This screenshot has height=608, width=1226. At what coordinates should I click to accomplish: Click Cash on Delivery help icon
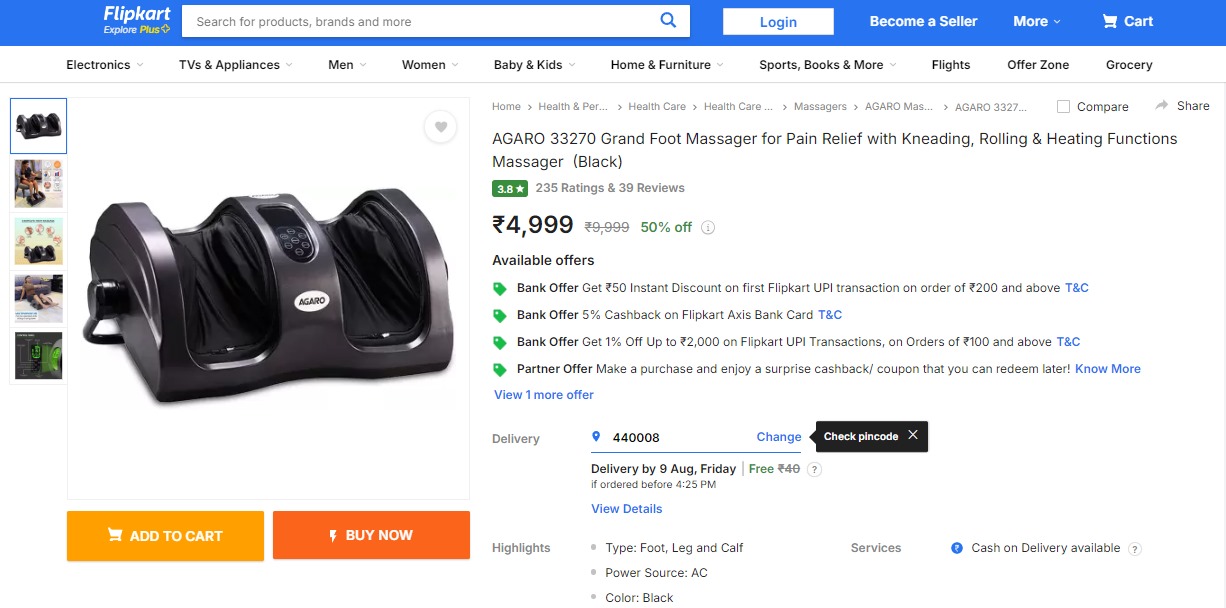pos(1134,548)
